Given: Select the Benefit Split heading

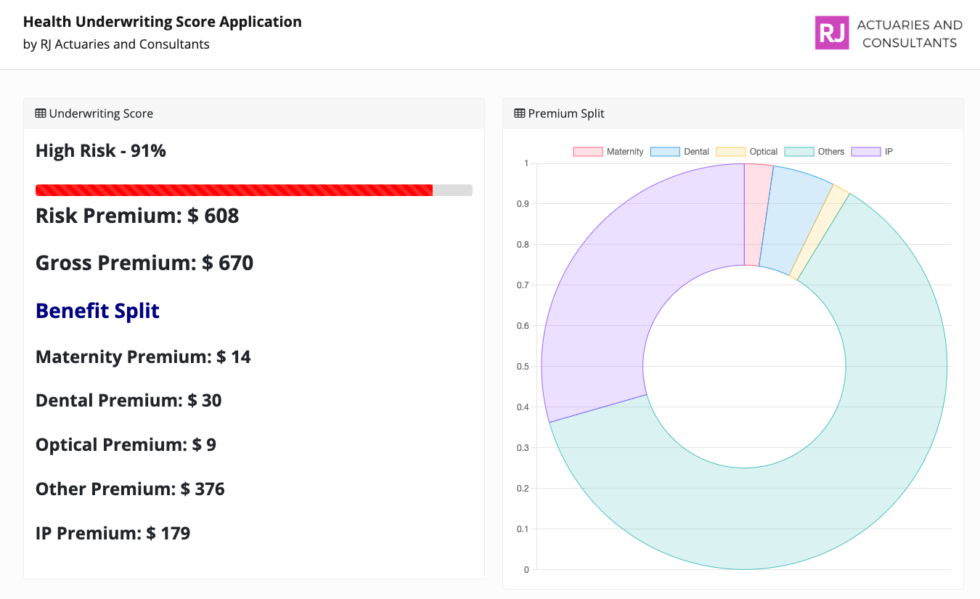Looking at the screenshot, I should coord(97,311).
